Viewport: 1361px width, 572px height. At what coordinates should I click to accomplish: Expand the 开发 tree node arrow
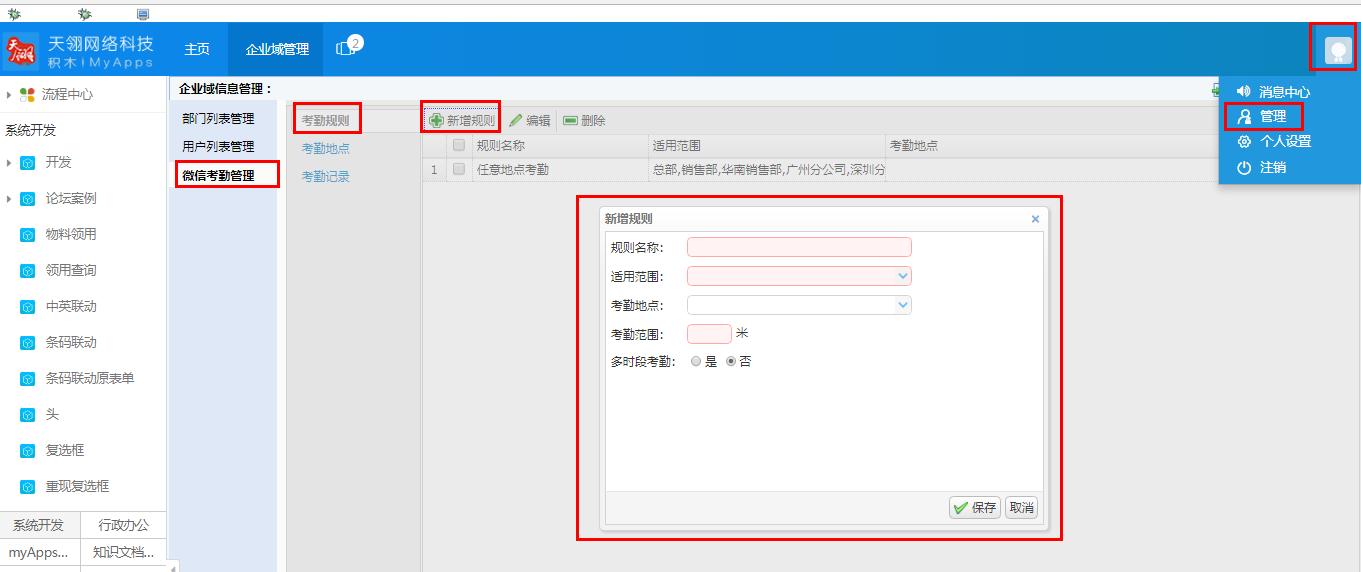(9, 163)
